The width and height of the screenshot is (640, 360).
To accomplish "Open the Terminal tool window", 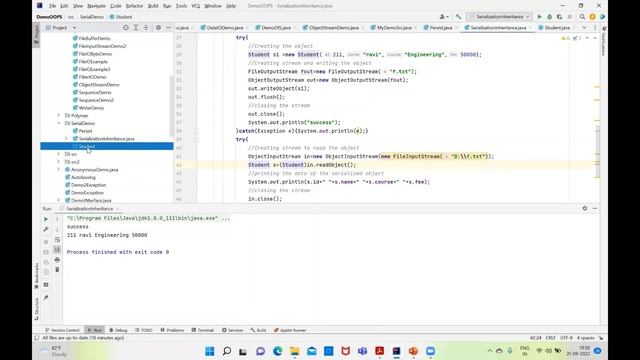I will [x=203, y=330].
